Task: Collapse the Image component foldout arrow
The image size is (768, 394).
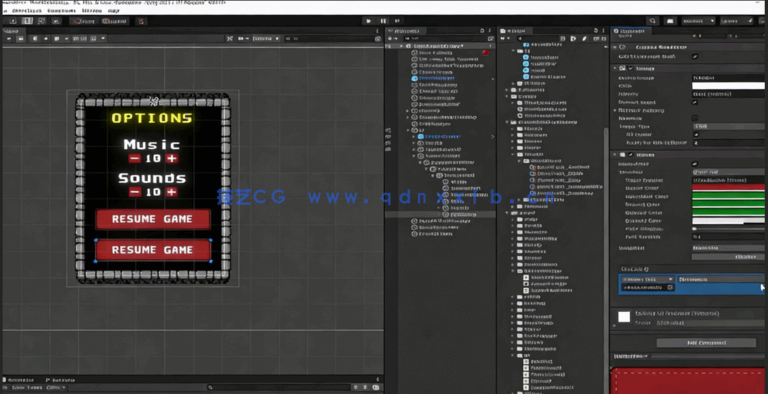Action: pyautogui.click(x=615, y=69)
